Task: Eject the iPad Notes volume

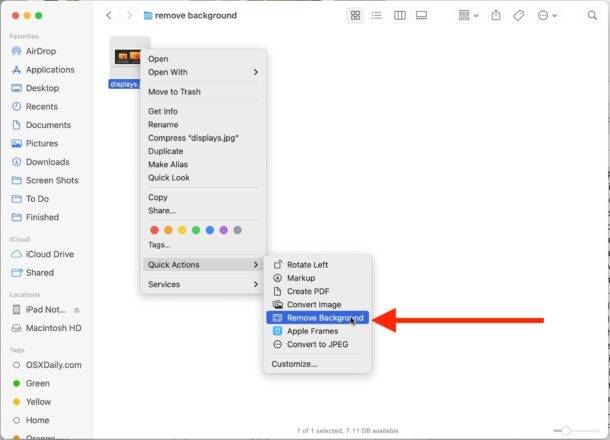Action: tap(77, 310)
